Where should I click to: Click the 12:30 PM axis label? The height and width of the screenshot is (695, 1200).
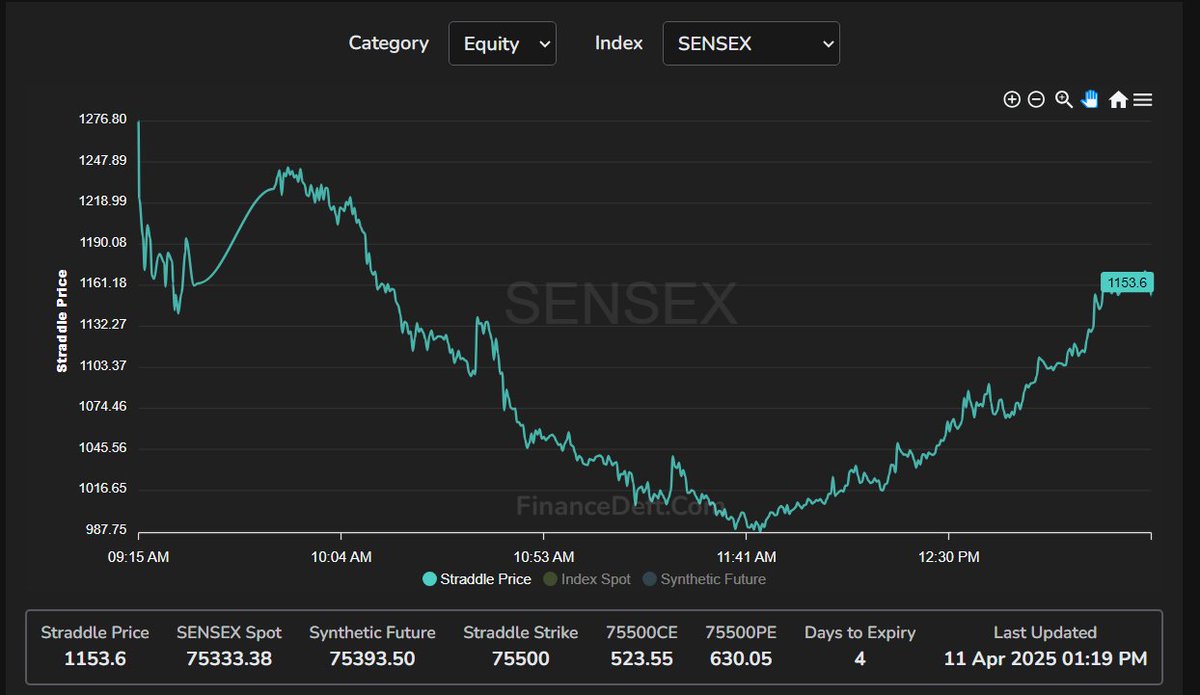click(x=949, y=557)
